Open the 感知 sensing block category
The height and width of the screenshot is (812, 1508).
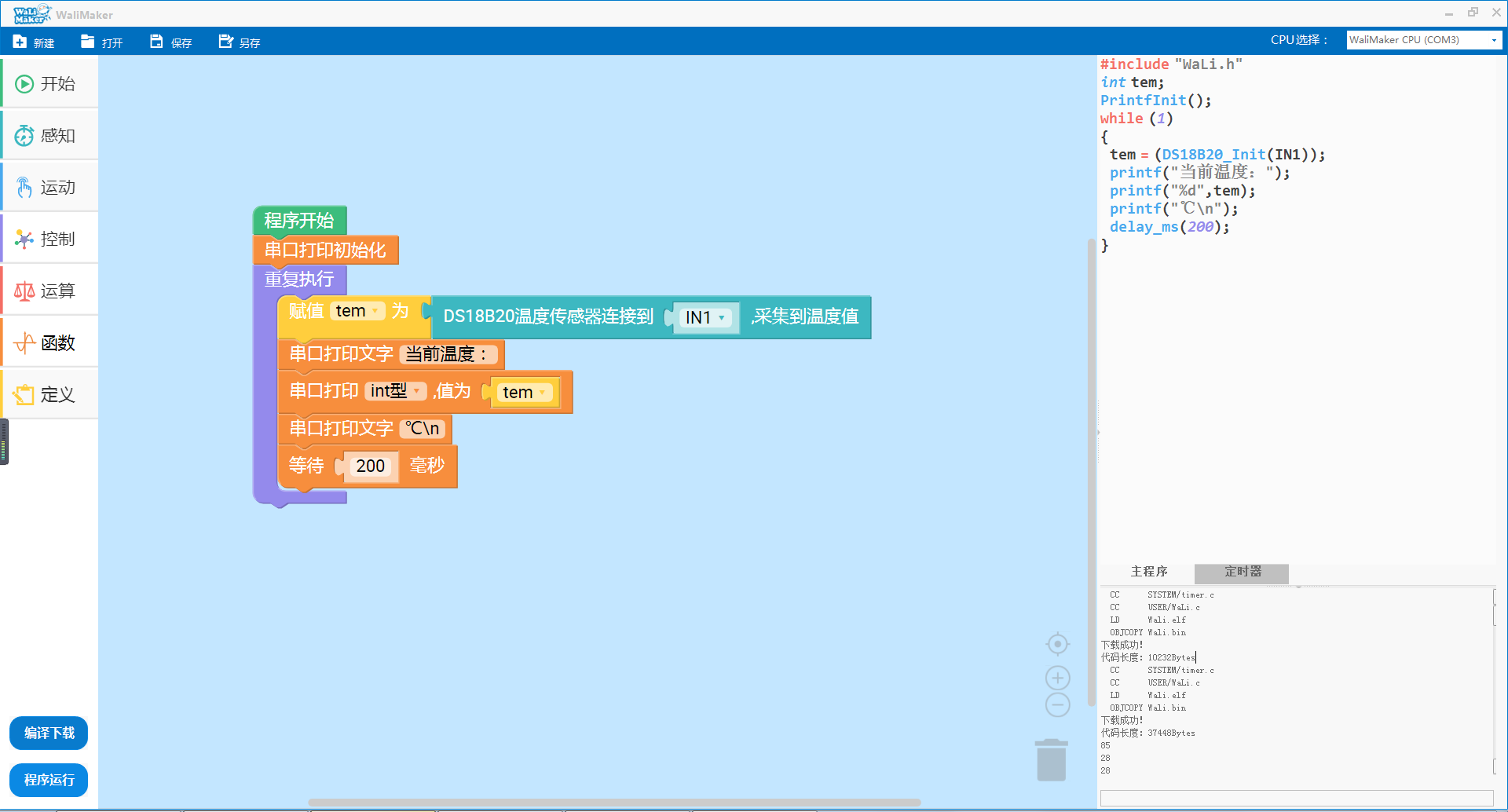tap(49, 136)
